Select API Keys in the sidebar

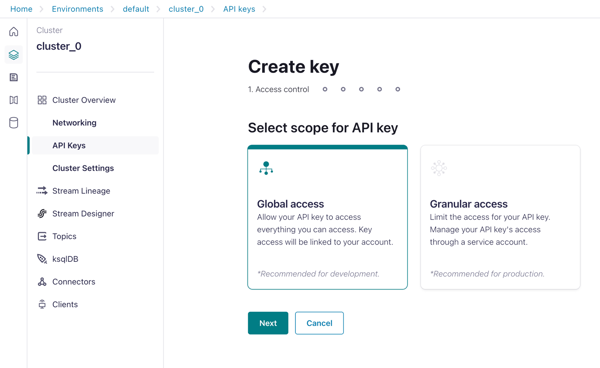95,145
